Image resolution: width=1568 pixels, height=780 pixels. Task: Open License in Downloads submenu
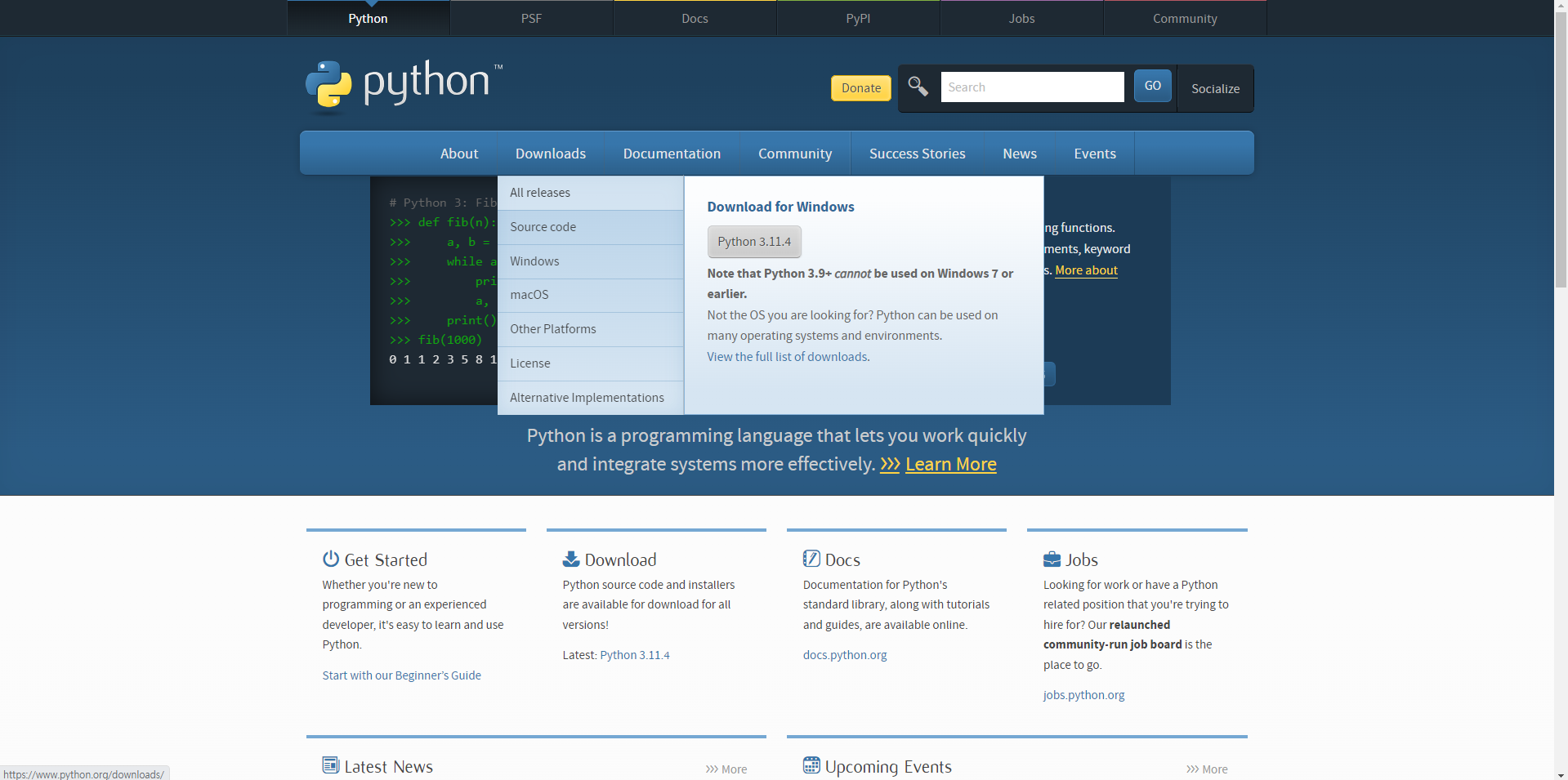(591, 363)
